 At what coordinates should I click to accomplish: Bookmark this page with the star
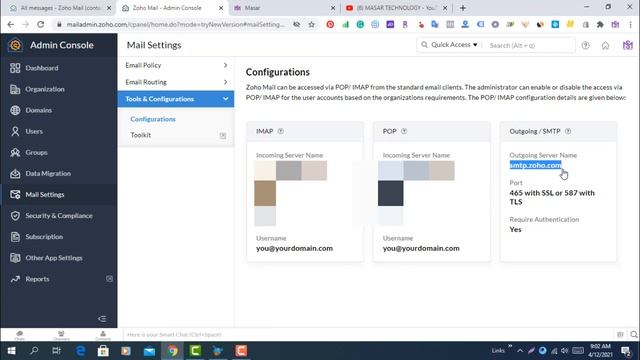[311, 24]
